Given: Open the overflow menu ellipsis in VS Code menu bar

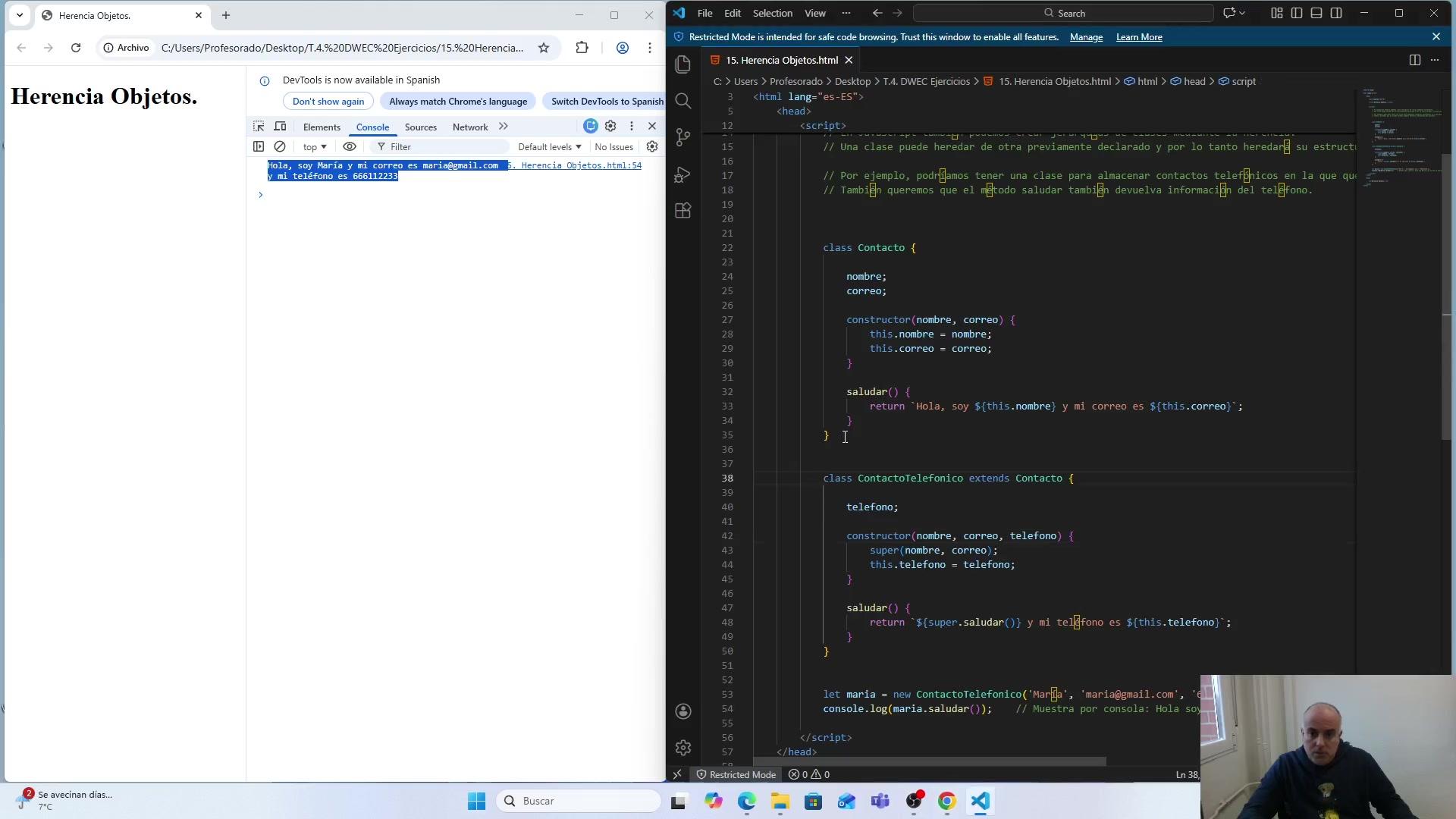Looking at the screenshot, I should pyautogui.click(x=846, y=13).
